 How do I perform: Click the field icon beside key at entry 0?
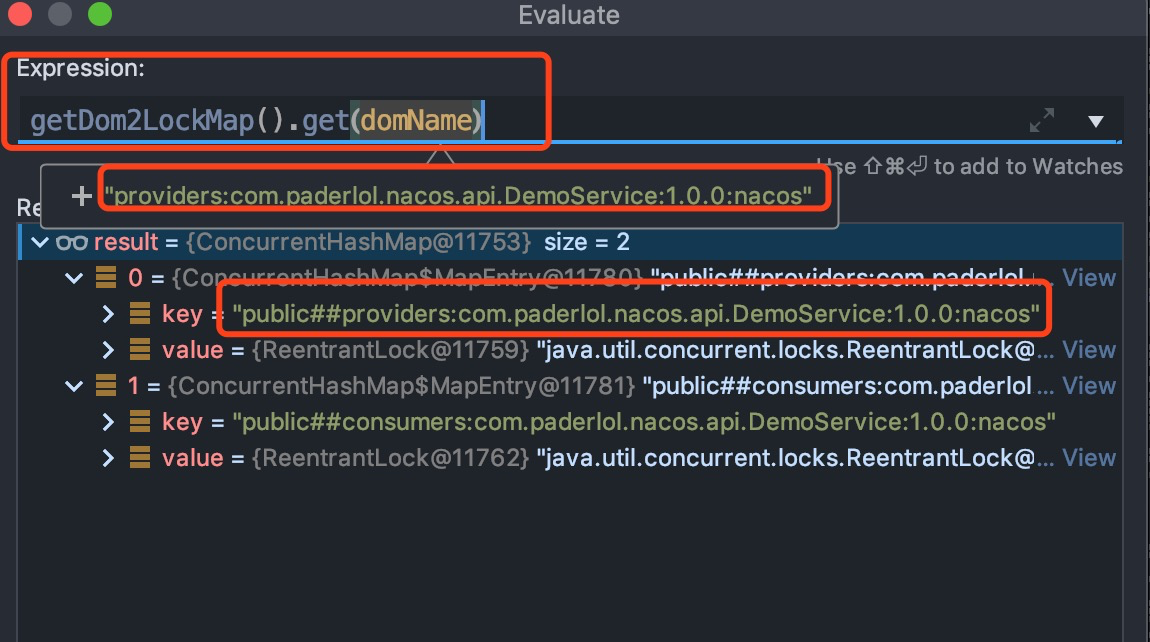pyautogui.click(x=139, y=313)
